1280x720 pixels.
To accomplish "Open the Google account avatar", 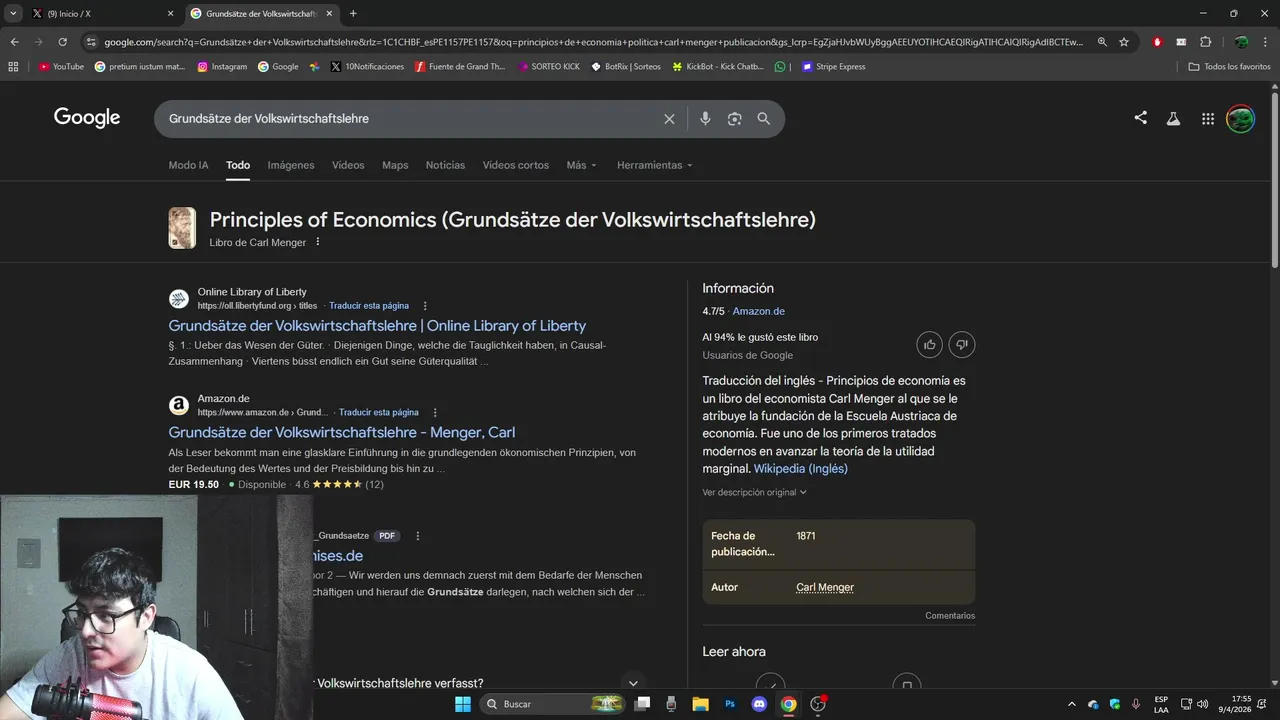I will coord(1240,119).
